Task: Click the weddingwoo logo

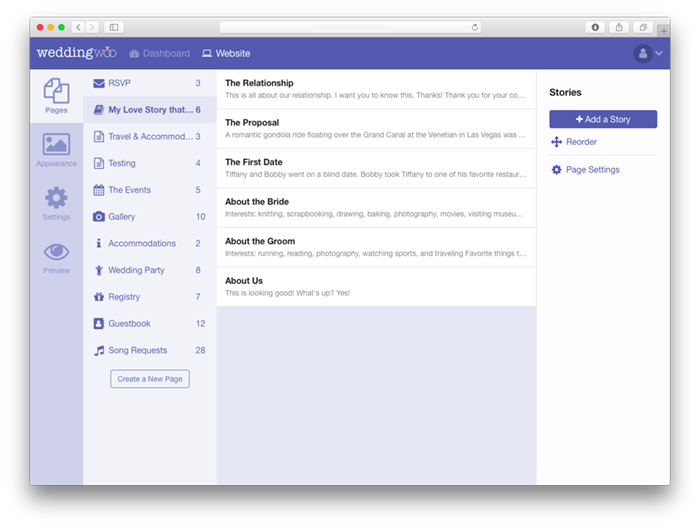Action: 77,53
